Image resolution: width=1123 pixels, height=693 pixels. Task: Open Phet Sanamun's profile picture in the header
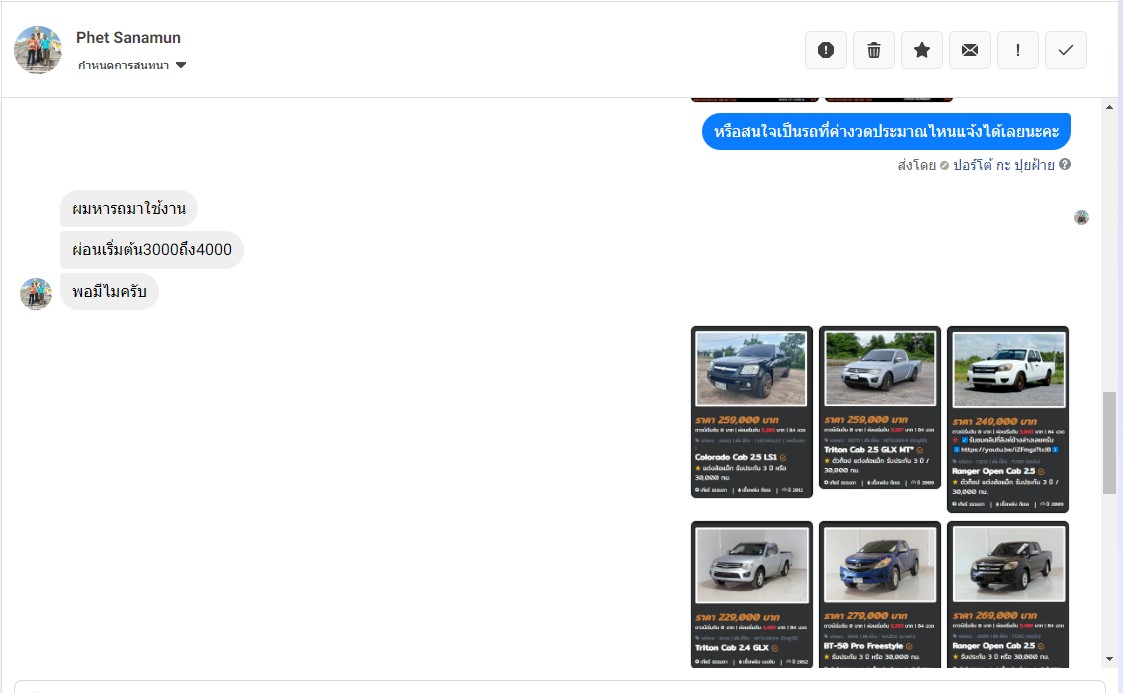[x=38, y=50]
